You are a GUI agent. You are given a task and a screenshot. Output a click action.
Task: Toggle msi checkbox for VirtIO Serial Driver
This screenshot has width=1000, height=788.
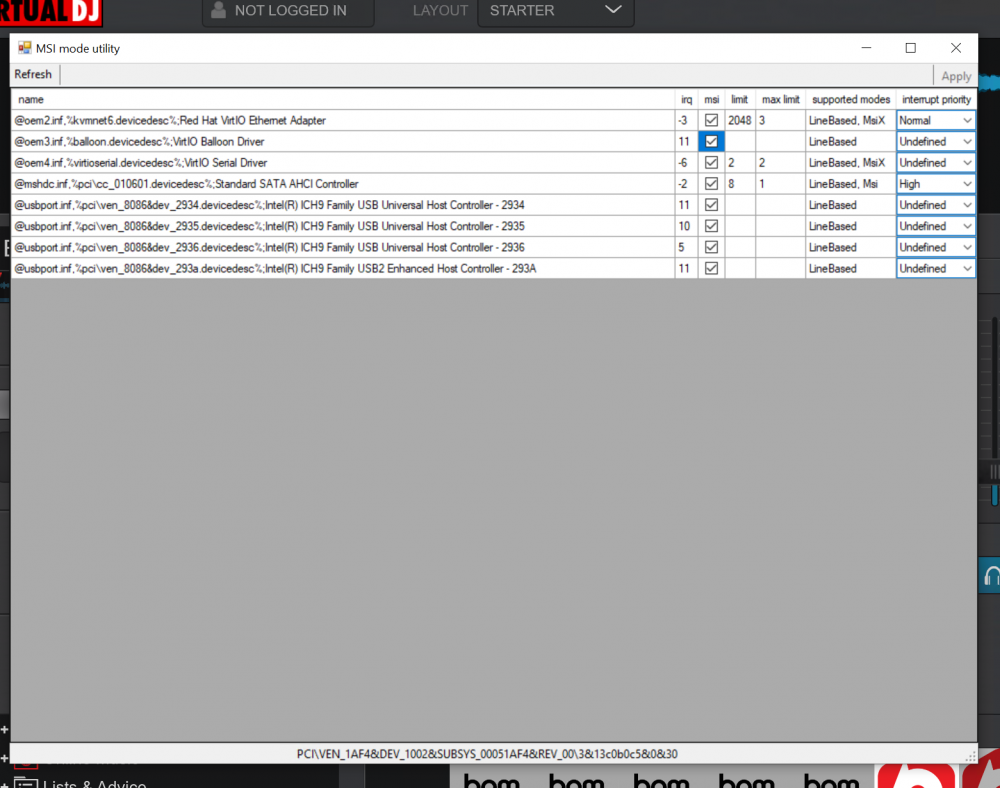click(711, 163)
